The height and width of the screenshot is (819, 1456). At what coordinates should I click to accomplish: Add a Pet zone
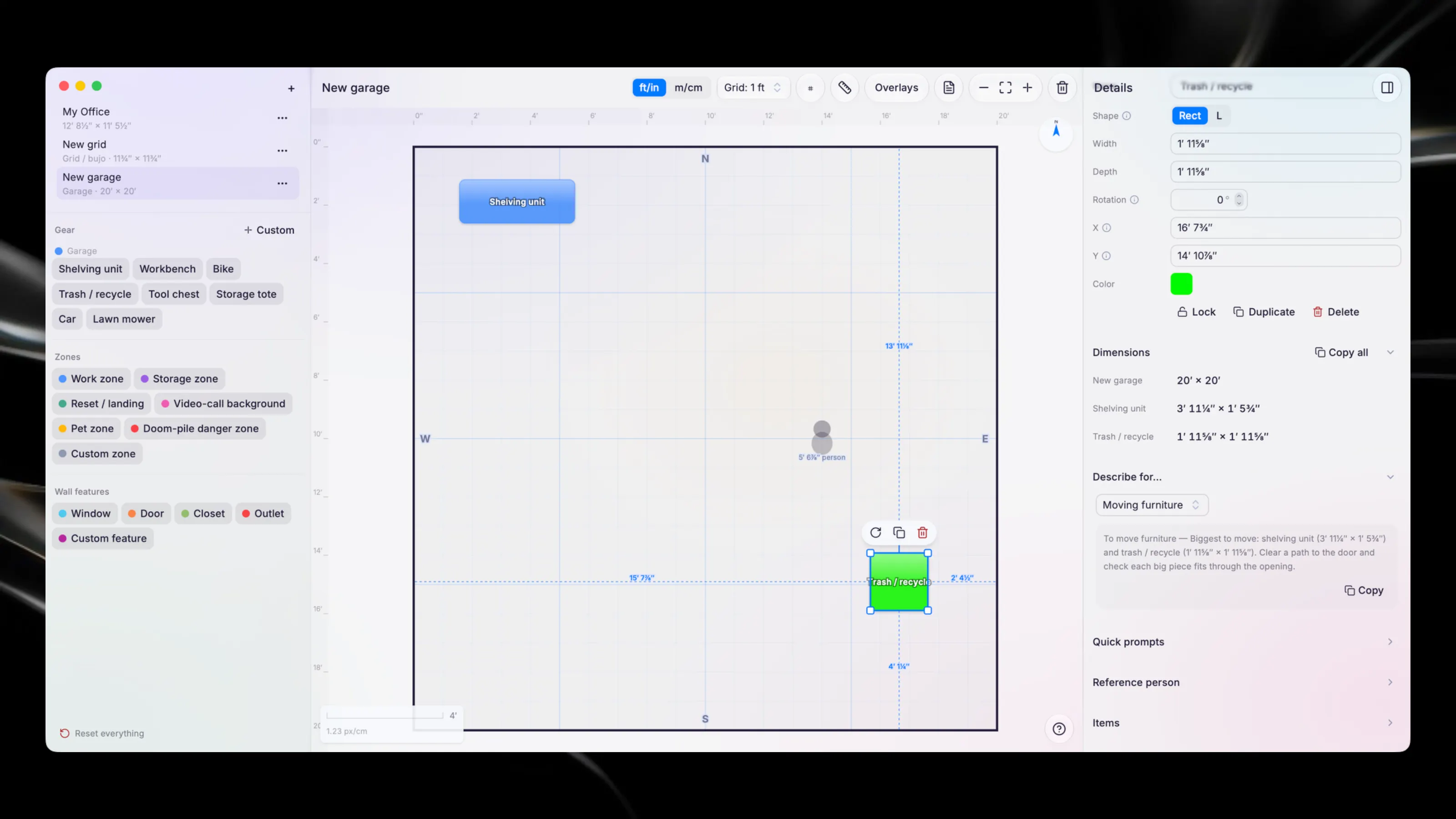[x=86, y=429]
